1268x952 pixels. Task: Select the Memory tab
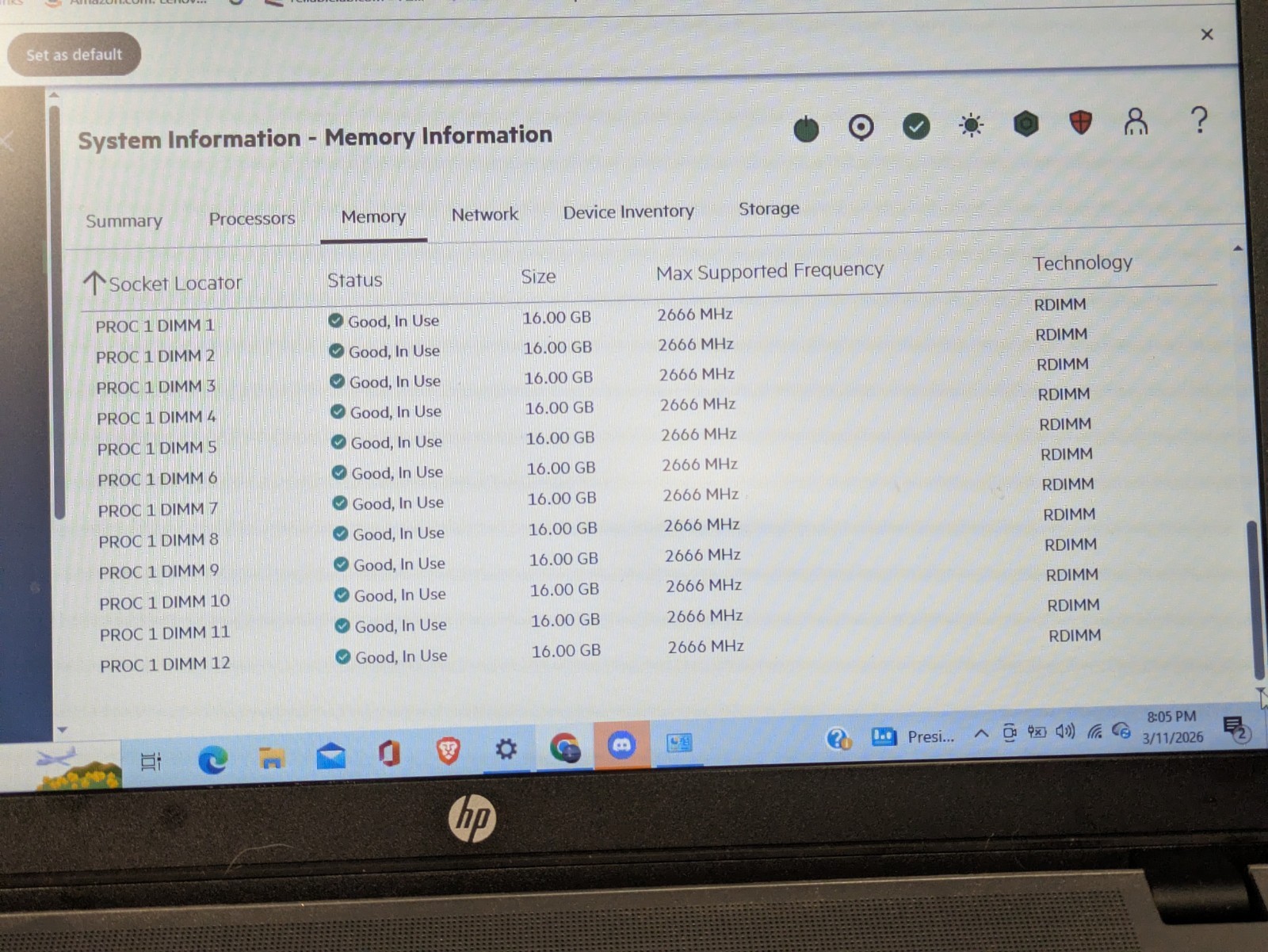[373, 217]
